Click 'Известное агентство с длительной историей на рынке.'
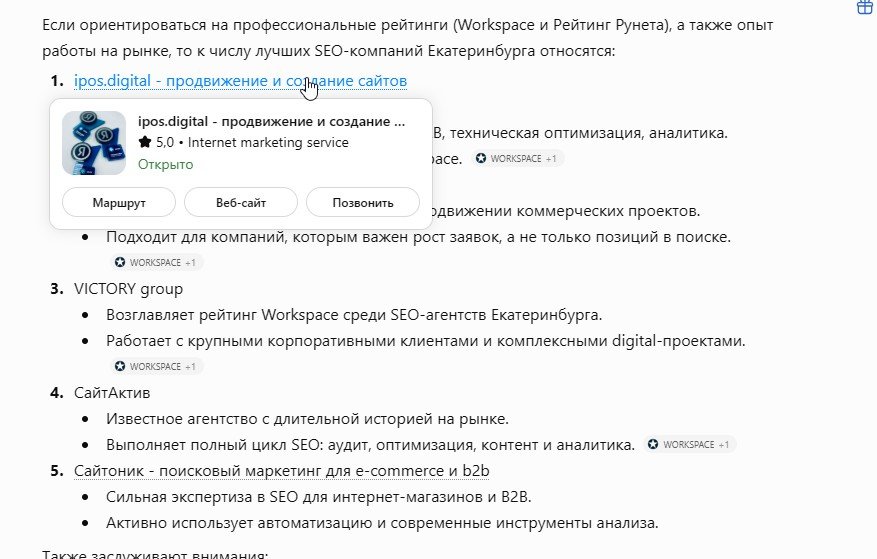The width and height of the screenshot is (877, 559). 308,419
